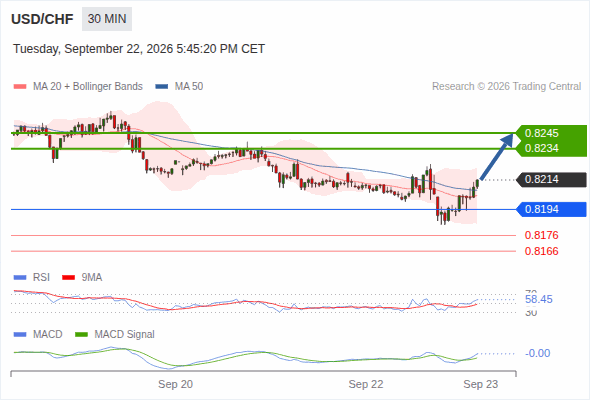Click the Sep 22 axis date

click(366, 384)
